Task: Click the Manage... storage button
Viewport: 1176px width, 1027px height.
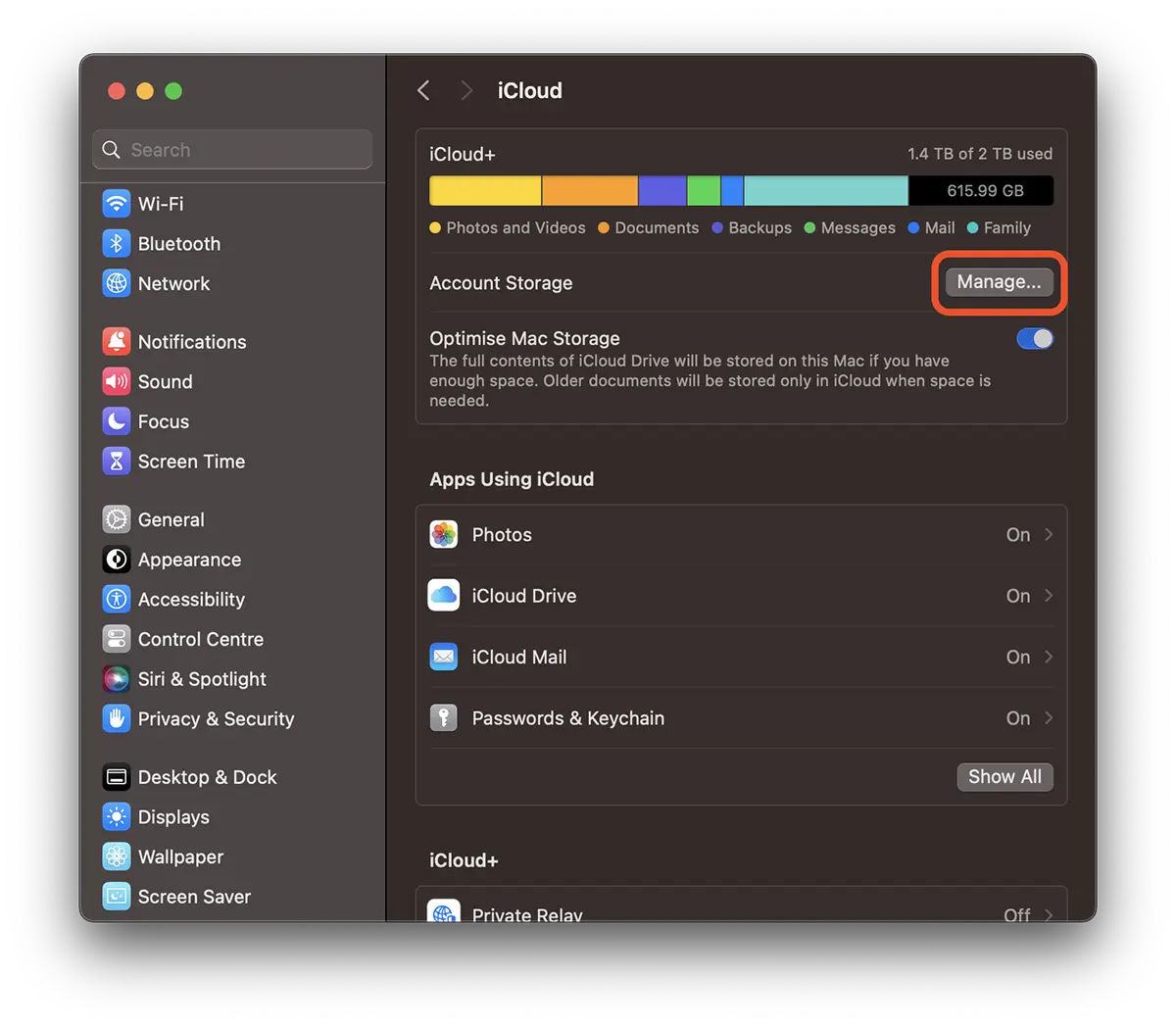Action: (x=999, y=282)
